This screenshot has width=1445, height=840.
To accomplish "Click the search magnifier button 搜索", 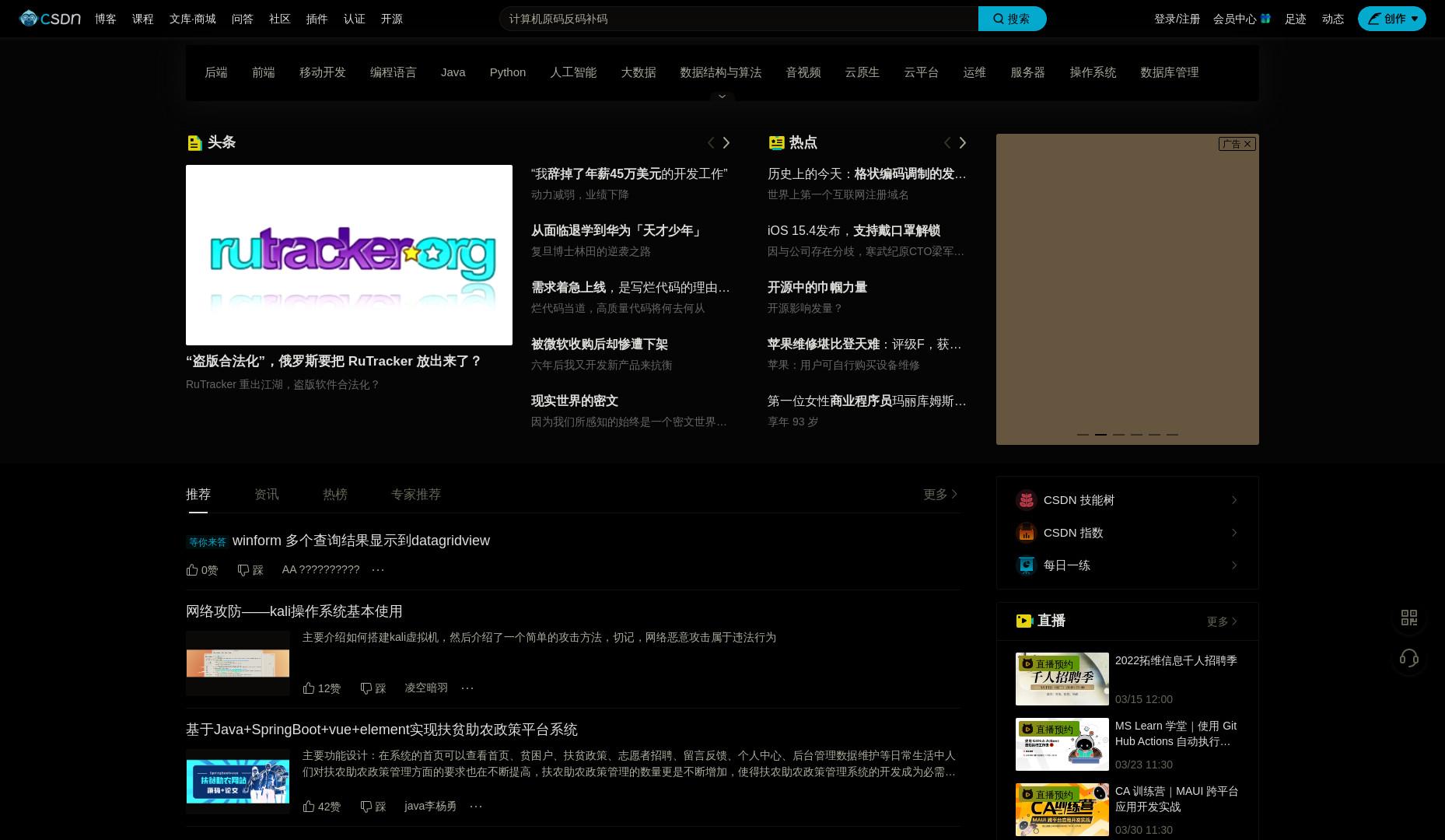I will [x=1012, y=19].
